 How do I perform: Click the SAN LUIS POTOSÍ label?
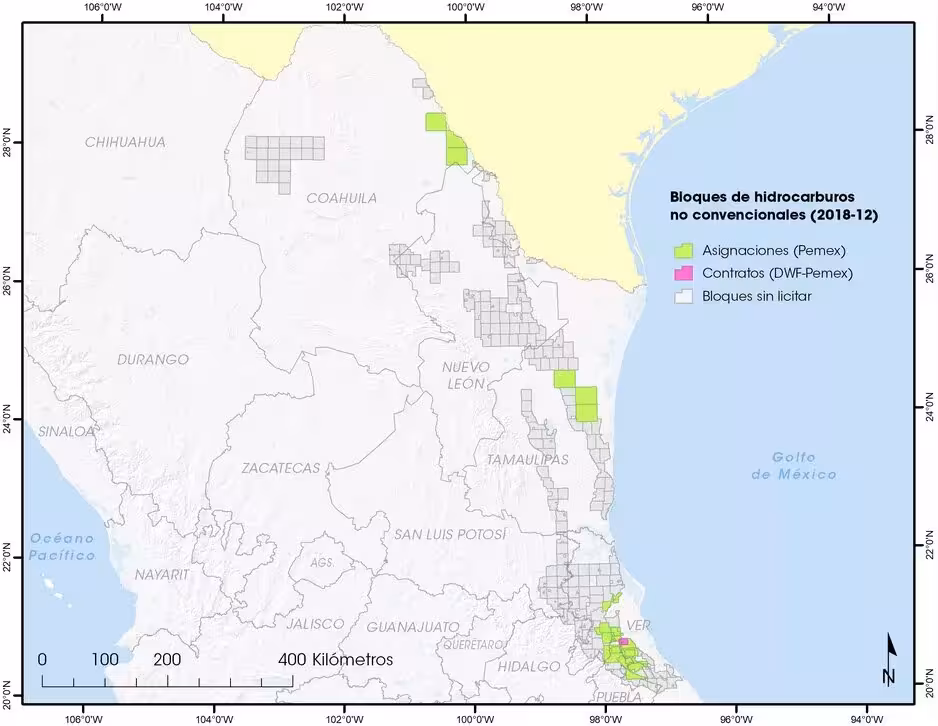(x=450, y=535)
